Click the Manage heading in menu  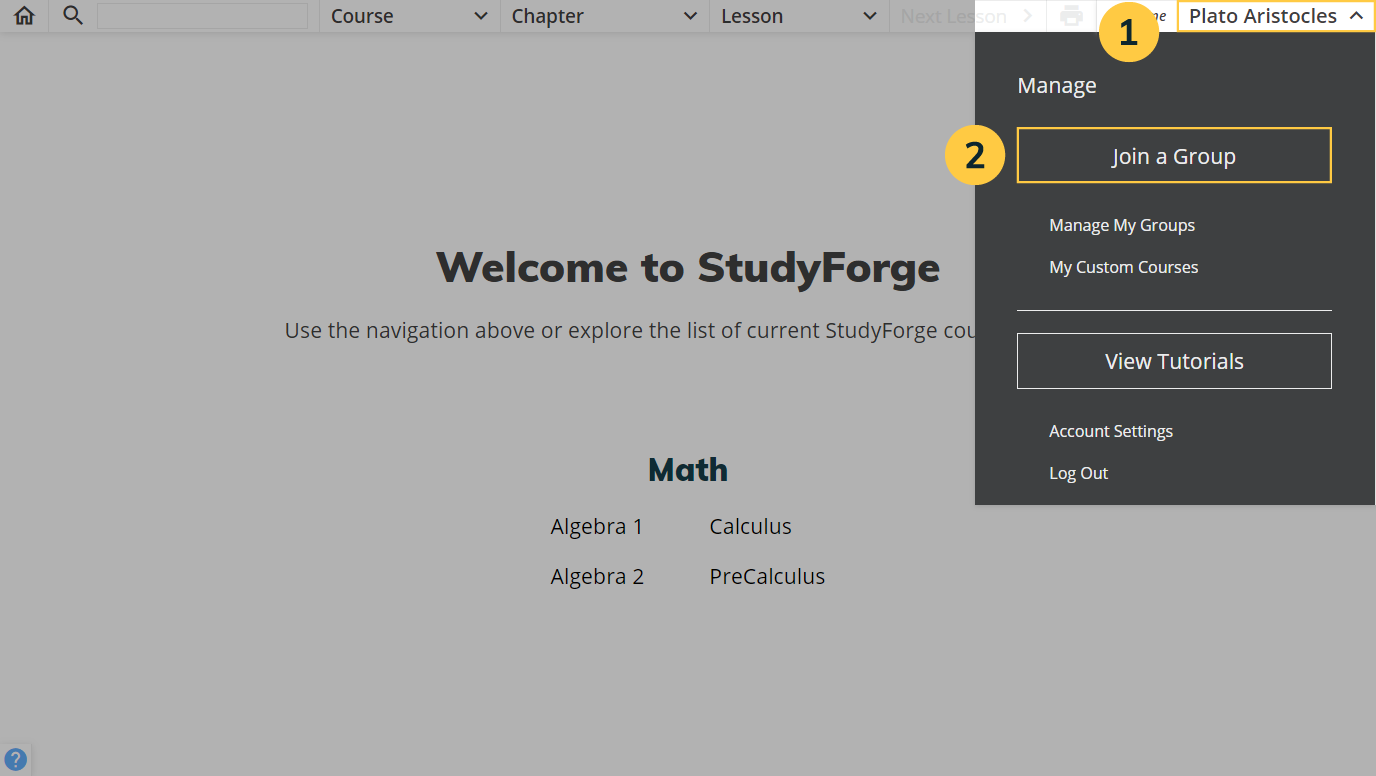coord(1057,85)
